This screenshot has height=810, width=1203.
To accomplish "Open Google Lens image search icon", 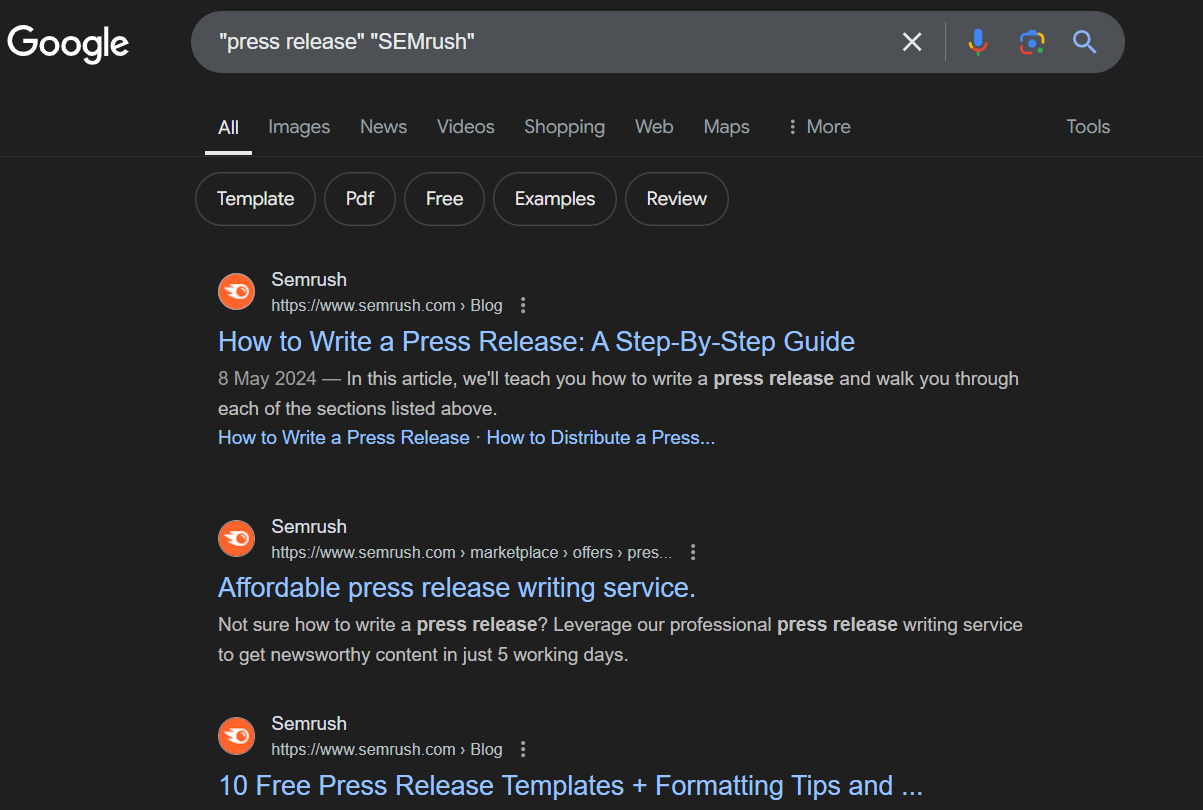I will click(x=1032, y=42).
